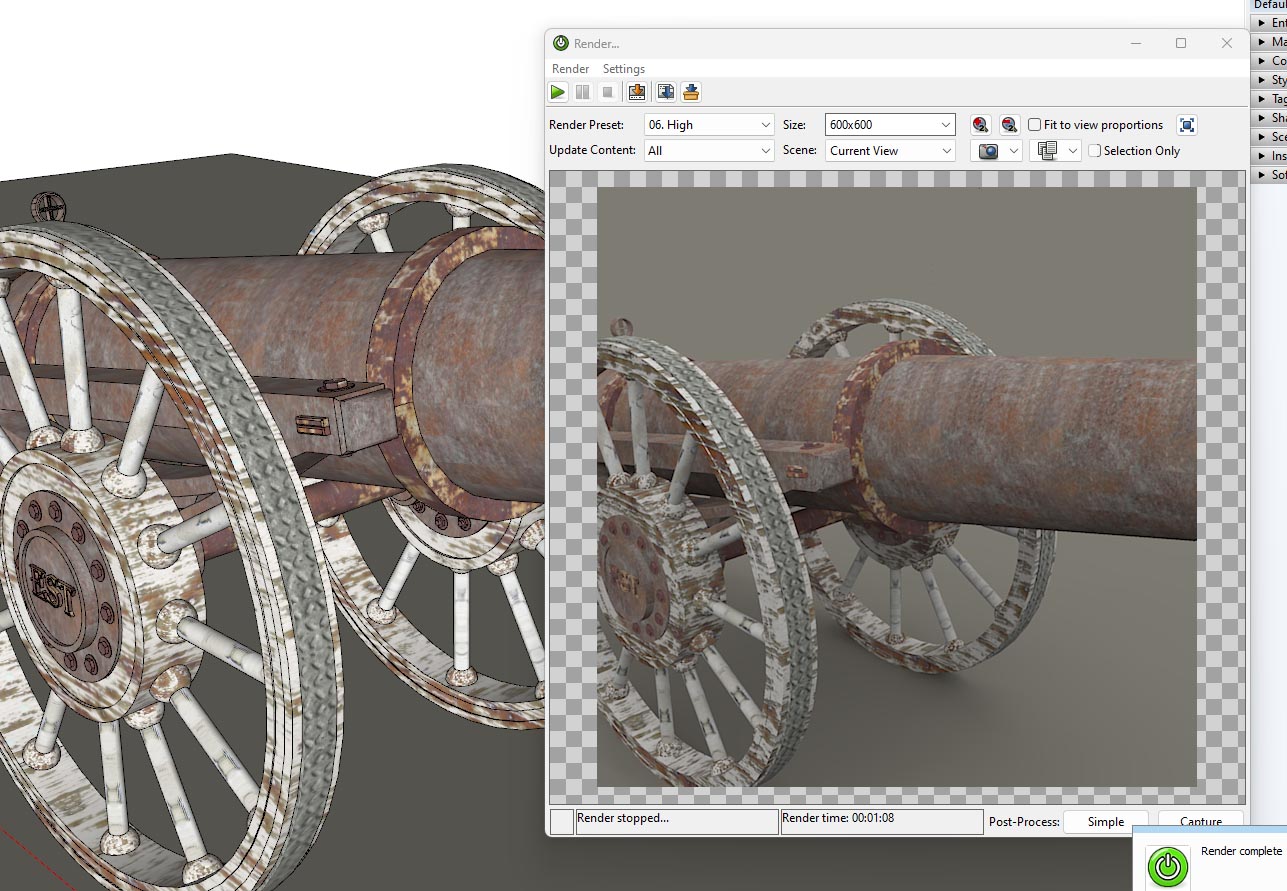Screen dimensions: 1287x891
Task: Enable Fit to view proportions checkbox
Action: pyautogui.click(x=1035, y=125)
